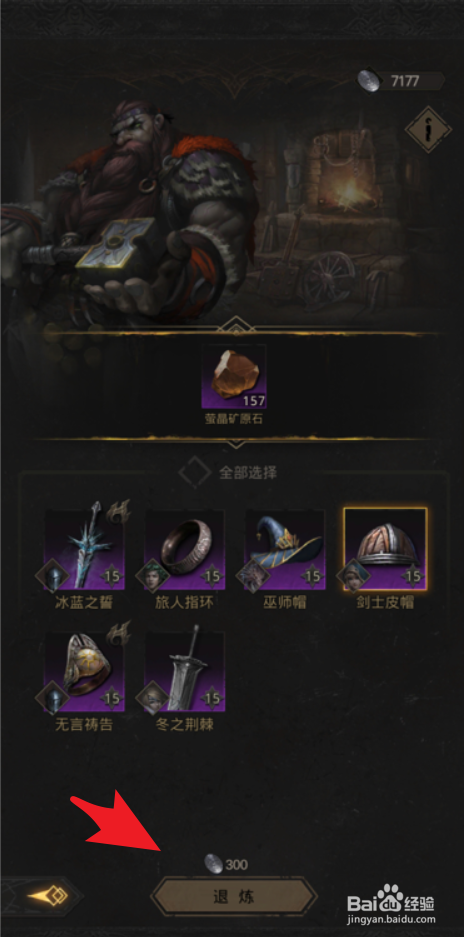464x937 pixels.
Task: Click the 退炼 refine button
Action: 234,897
